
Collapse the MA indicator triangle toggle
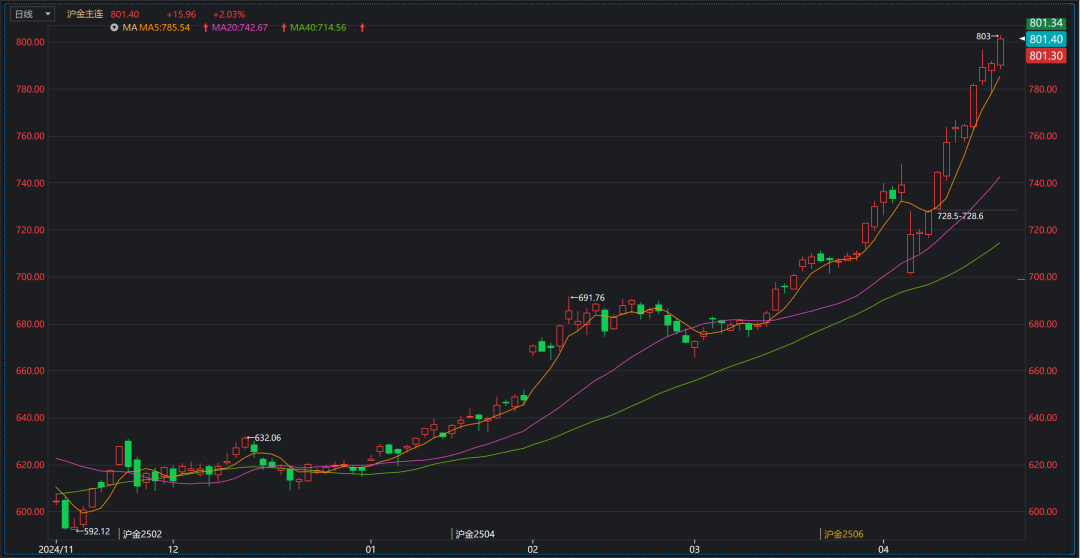pyautogui.click(x=115, y=27)
